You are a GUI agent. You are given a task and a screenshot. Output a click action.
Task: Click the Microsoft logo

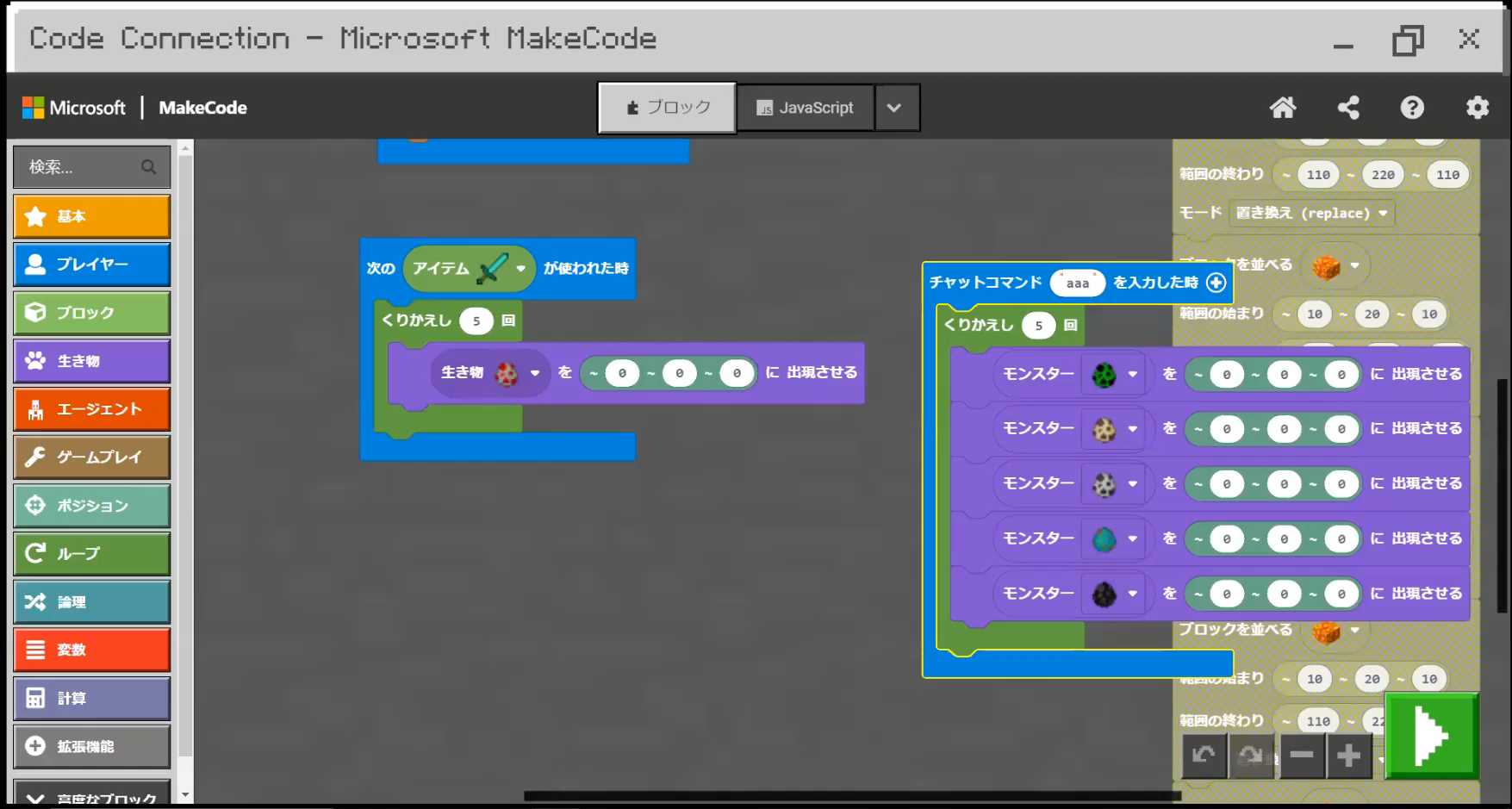click(x=74, y=108)
